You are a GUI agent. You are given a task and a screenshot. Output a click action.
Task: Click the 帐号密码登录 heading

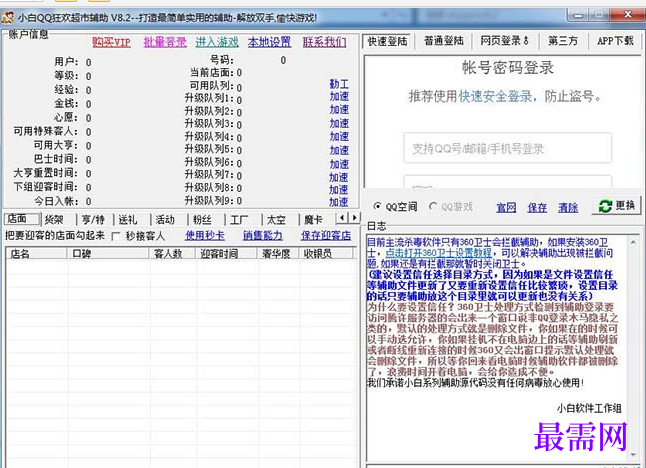[x=508, y=68]
